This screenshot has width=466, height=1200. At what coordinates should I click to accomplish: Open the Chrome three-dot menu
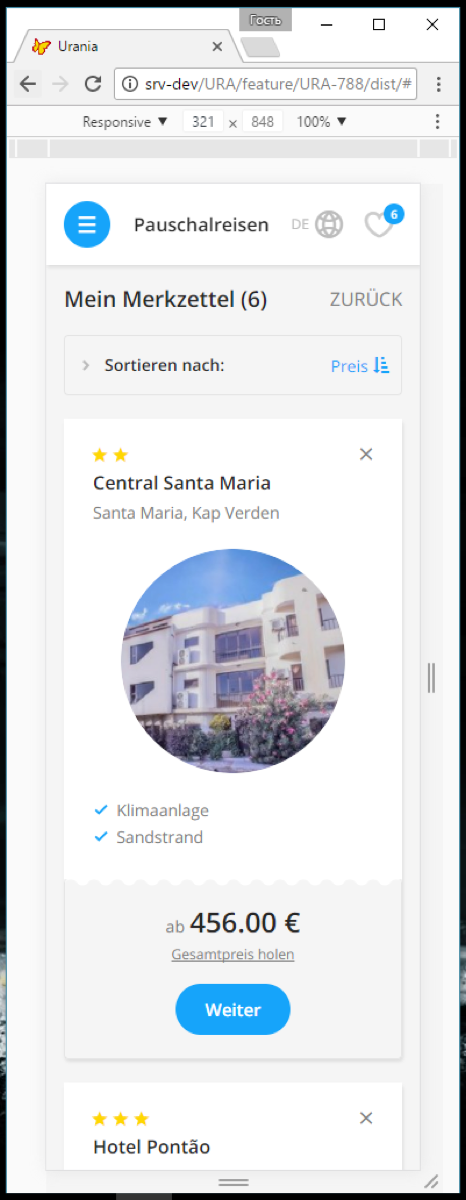pos(439,84)
